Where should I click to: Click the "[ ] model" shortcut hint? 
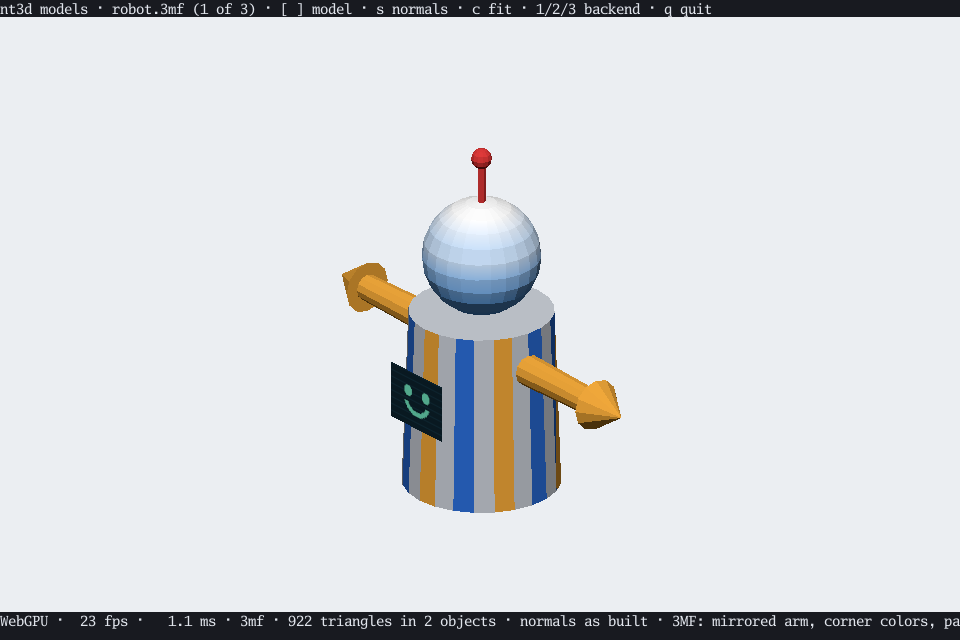click(x=317, y=9)
